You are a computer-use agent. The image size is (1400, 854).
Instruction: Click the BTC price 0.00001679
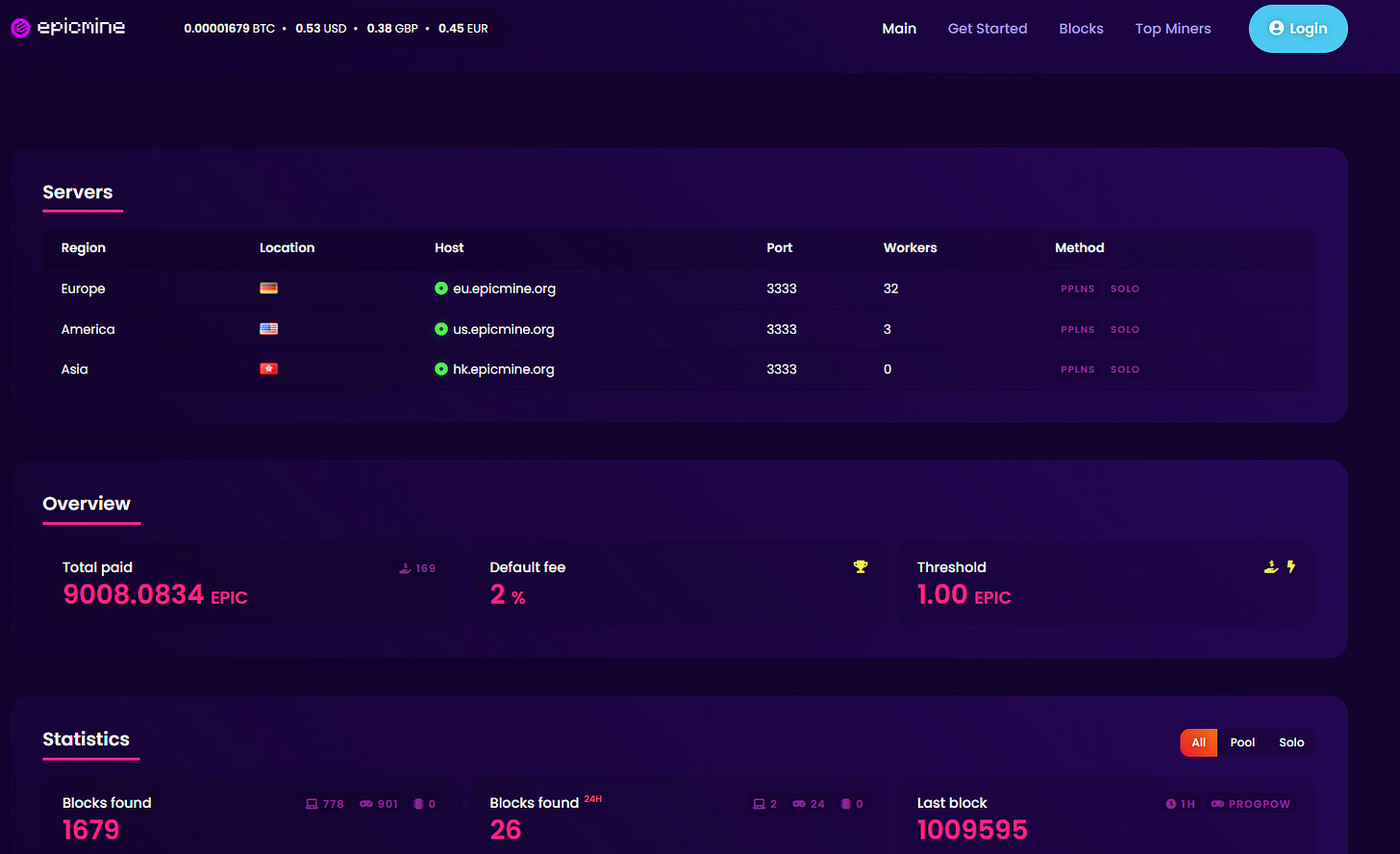coord(230,29)
